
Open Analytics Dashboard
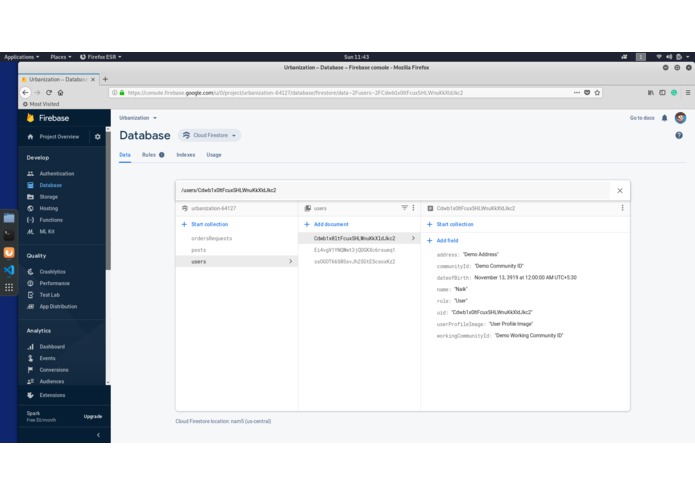click(52, 346)
